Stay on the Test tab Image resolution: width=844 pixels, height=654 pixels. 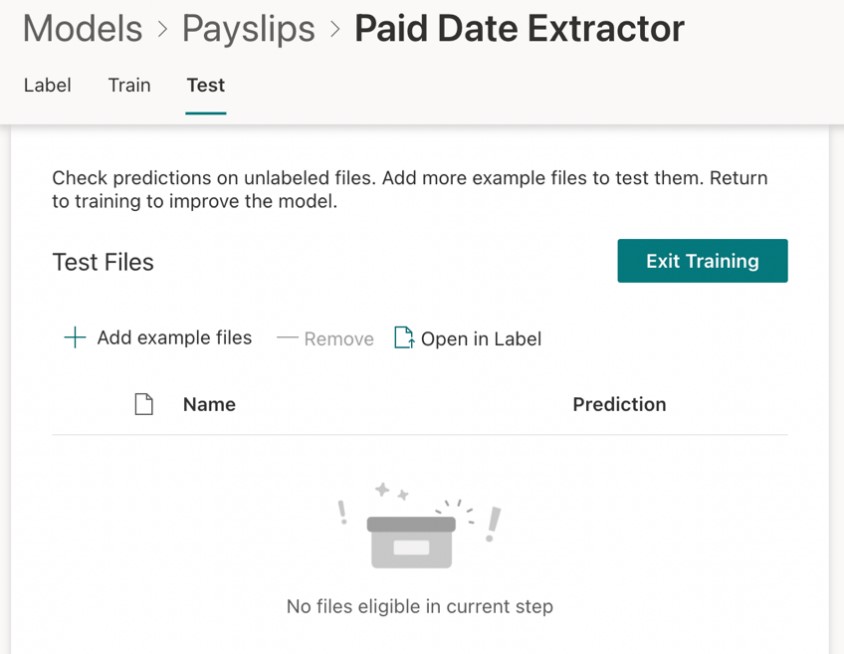pyautogui.click(x=205, y=85)
